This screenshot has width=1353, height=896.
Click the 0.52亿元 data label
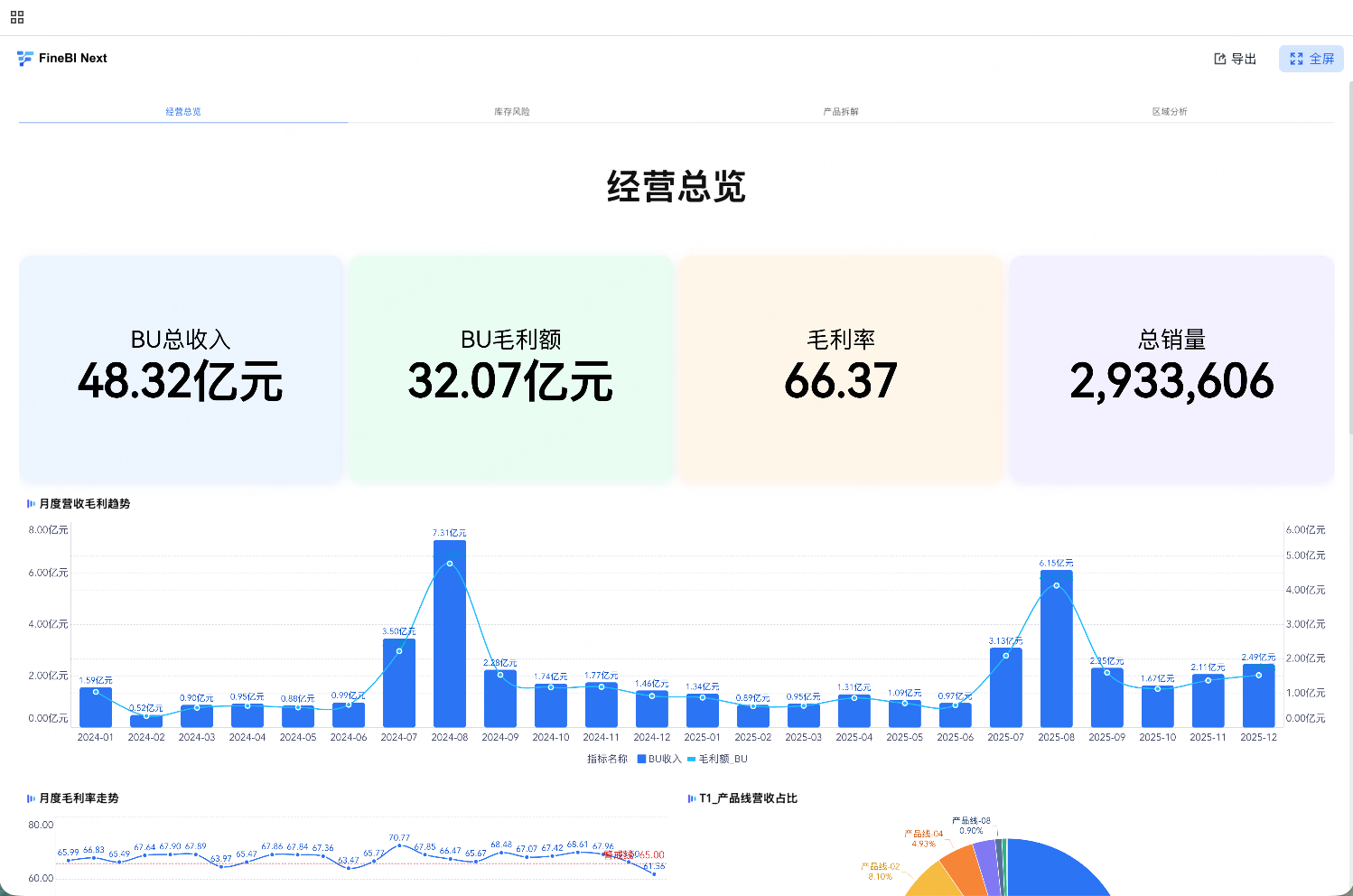pyautogui.click(x=146, y=708)
